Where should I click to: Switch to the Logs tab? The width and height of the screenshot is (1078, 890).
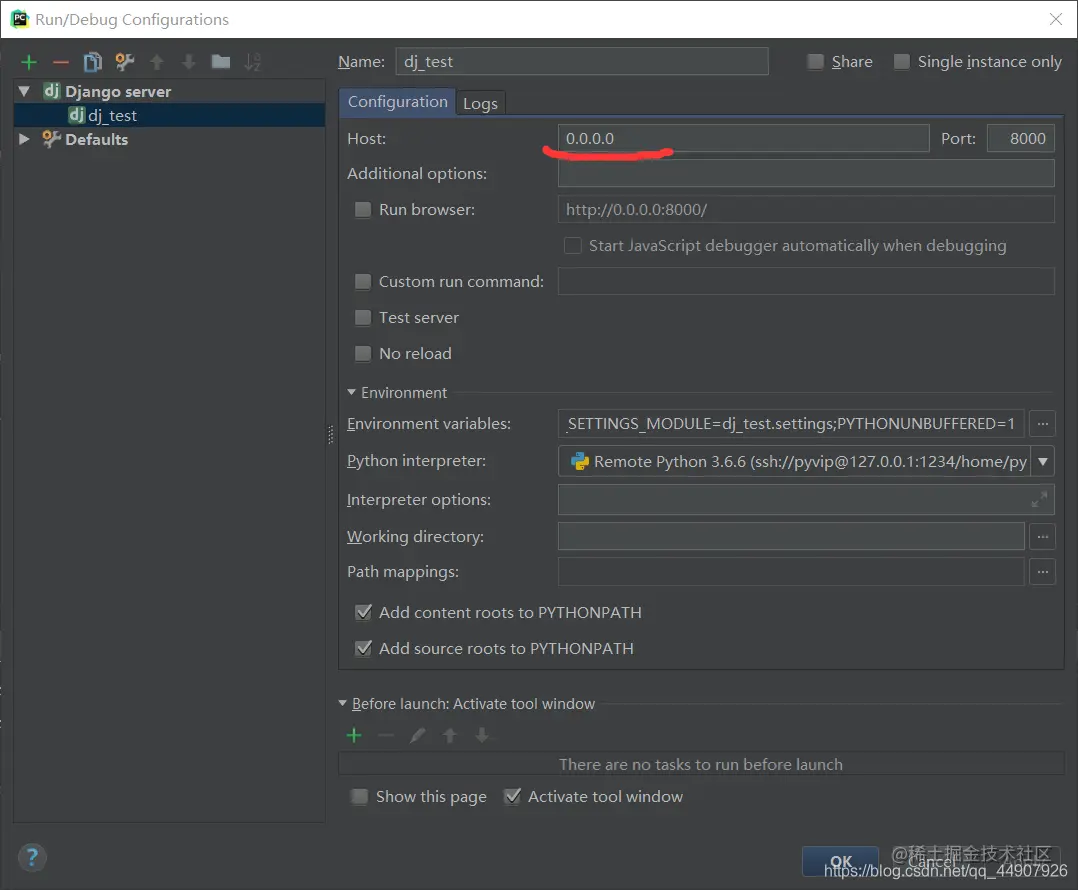pyautogui.click(x=480, y=104)
